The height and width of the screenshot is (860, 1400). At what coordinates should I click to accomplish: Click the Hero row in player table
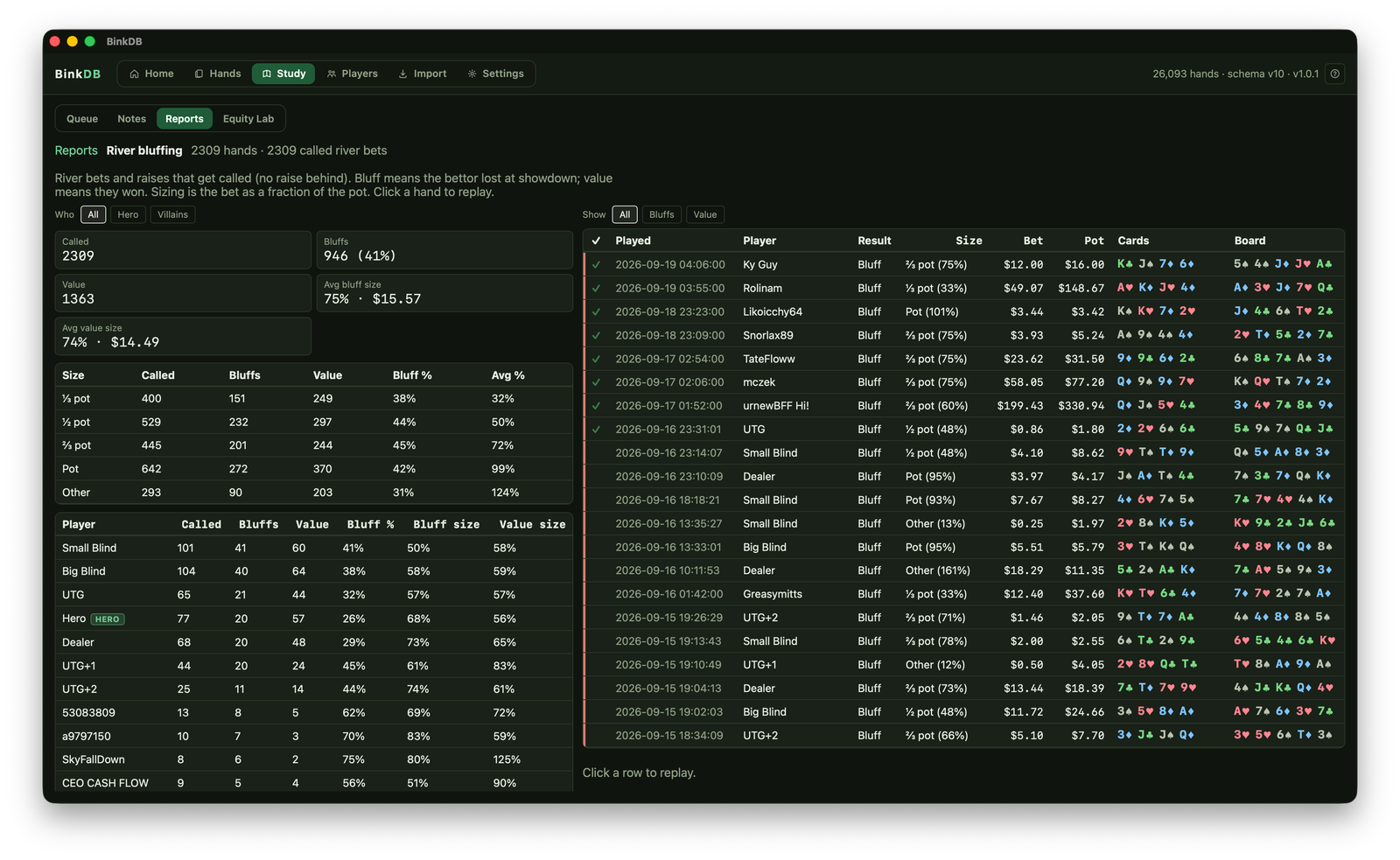pyautogui.click(x=313, y=619)
